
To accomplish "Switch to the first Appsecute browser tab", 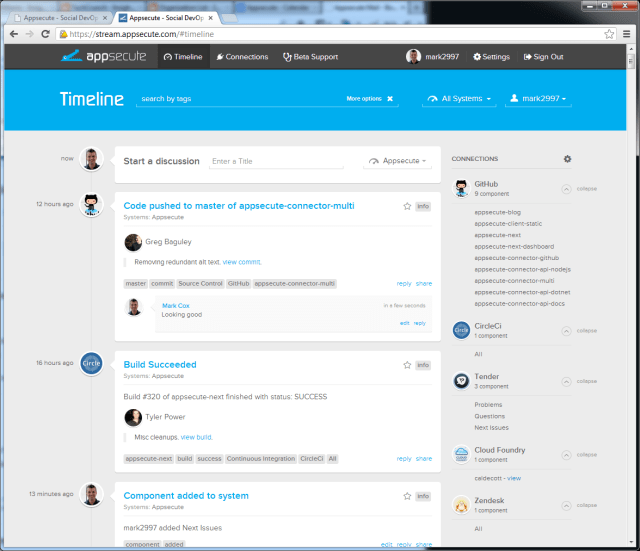I will tap(60, 18).
